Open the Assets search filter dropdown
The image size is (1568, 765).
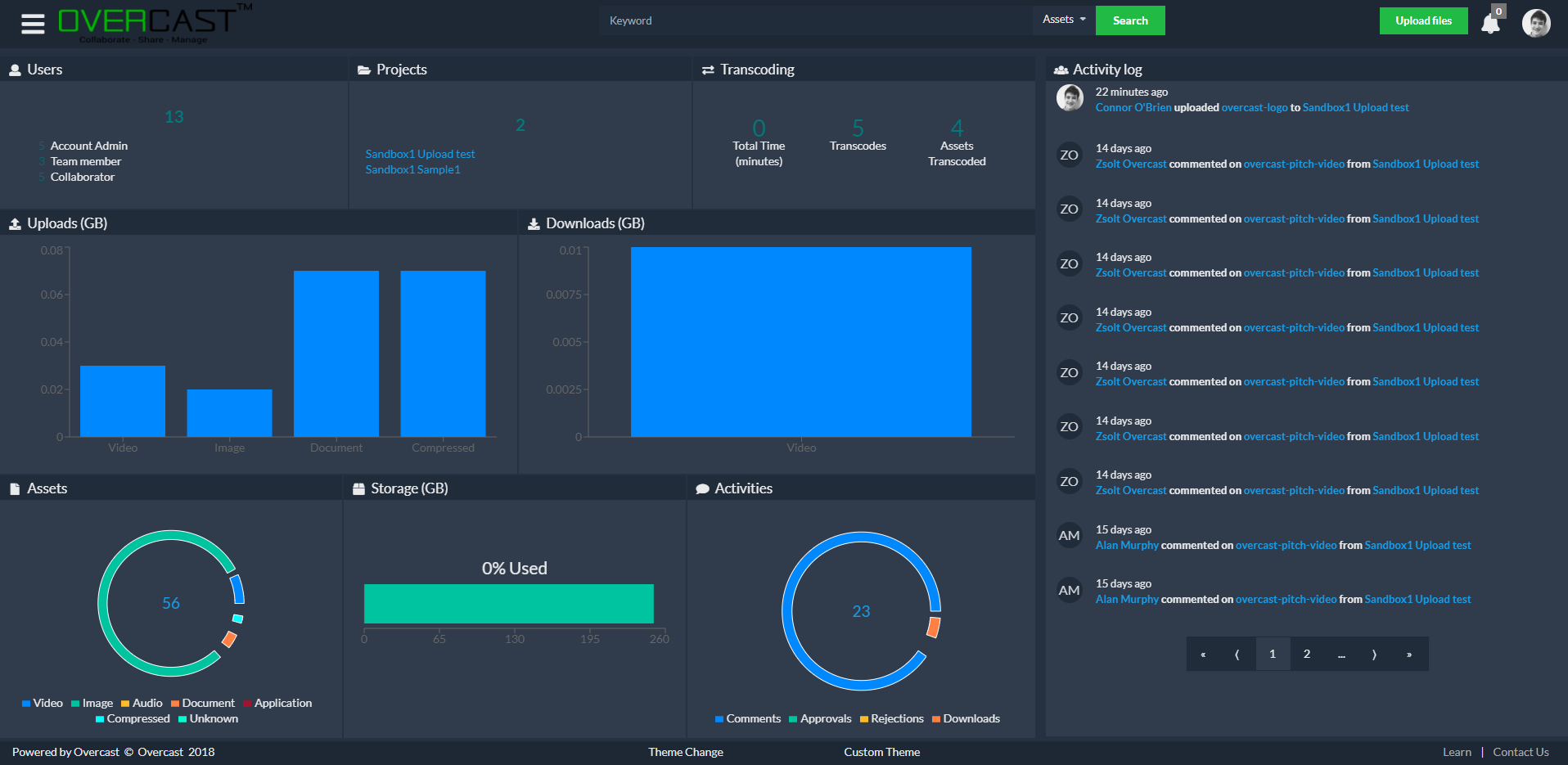pyautogui.click(x=1061, y=19)
